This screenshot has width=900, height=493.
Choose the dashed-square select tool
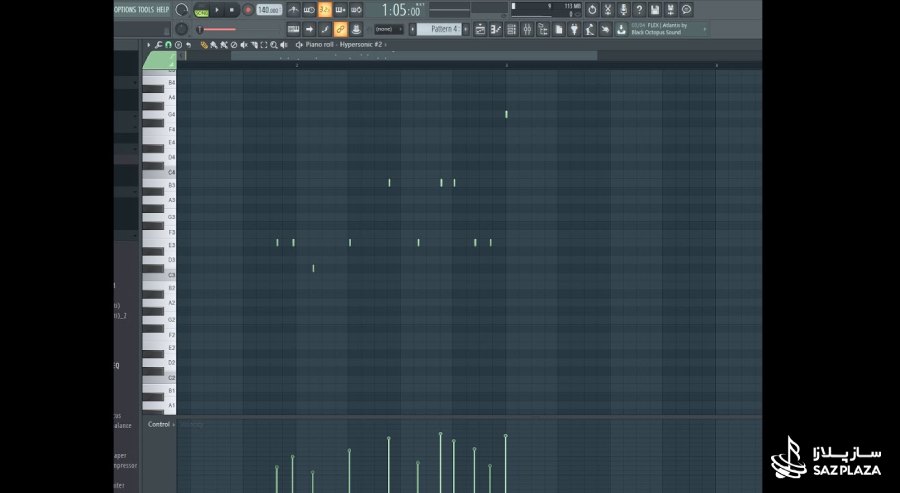(263, 45)
